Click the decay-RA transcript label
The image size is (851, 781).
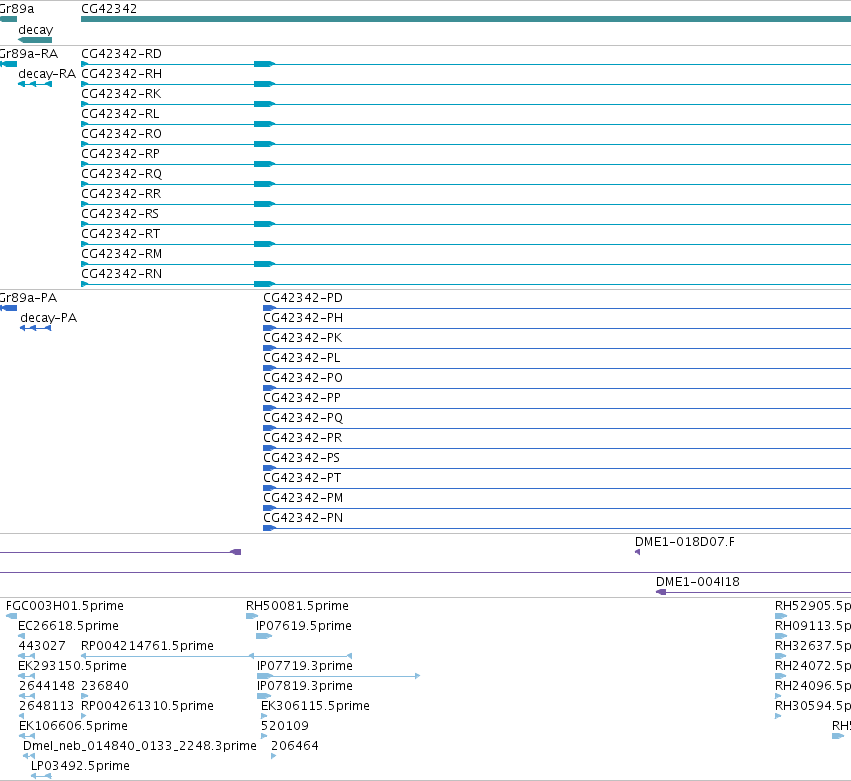[x=47, y=74]
